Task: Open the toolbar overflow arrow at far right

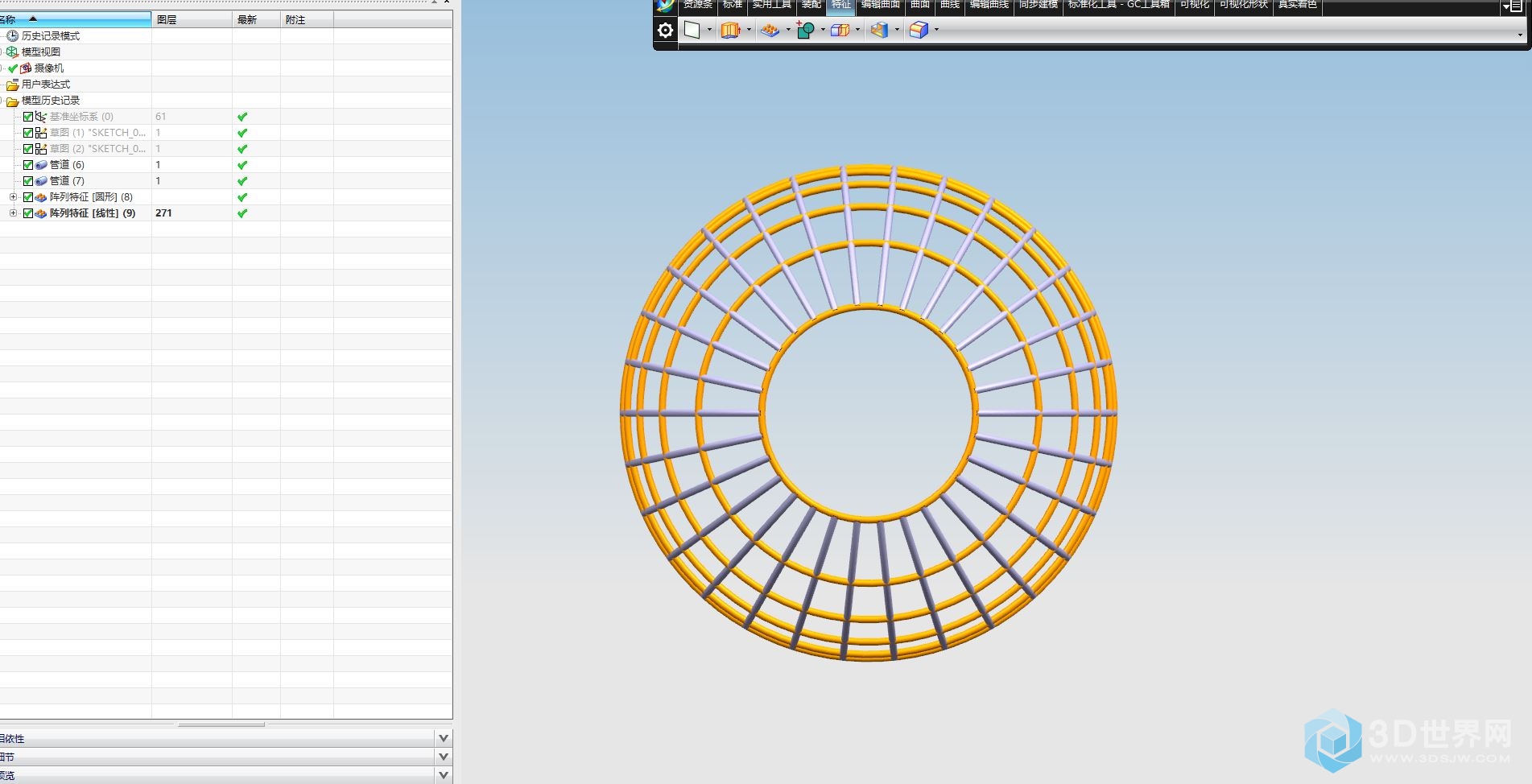Action: pos(1520,34)
